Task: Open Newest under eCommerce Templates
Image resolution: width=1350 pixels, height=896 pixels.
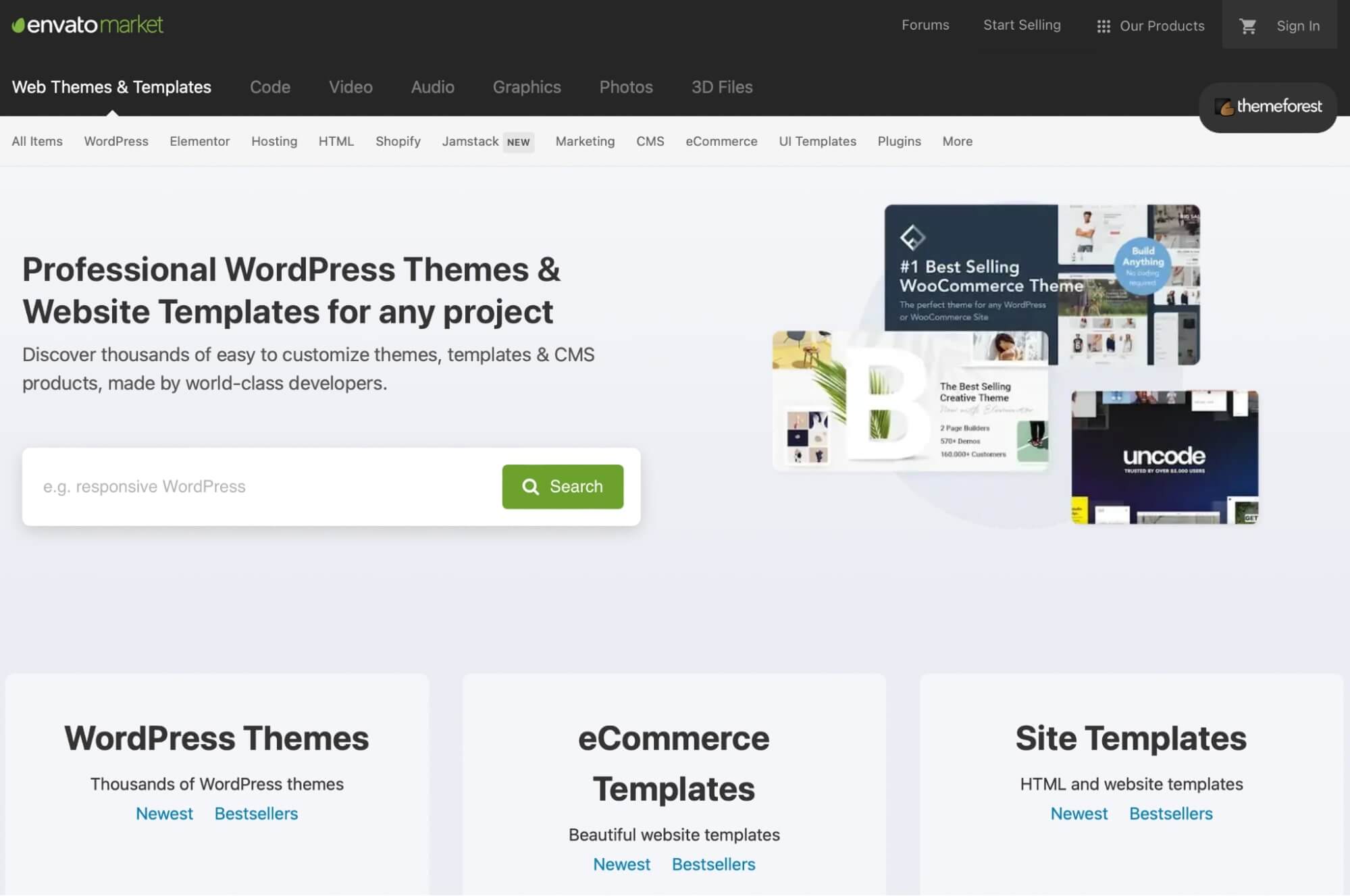Action: coord(621,864)
